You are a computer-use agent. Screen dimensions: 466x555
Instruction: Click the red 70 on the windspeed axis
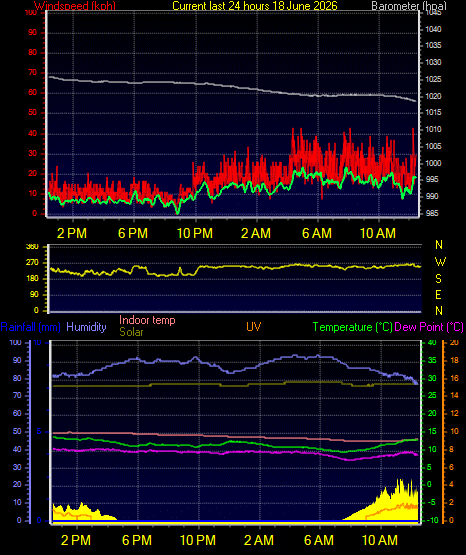pyautogui.click(x=33, y=73)
